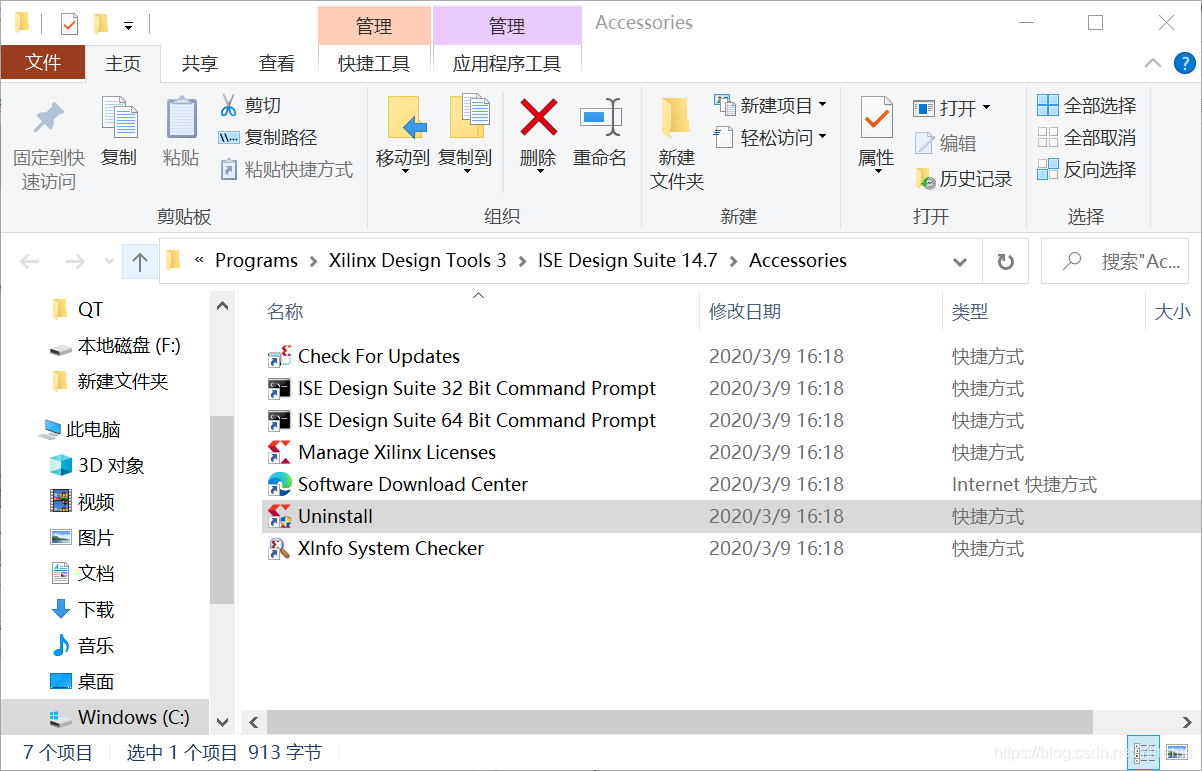This screenshot has width=1202, height=771.
Task: Open Help with the question mark icon
Action: (x=1184, y=63)
